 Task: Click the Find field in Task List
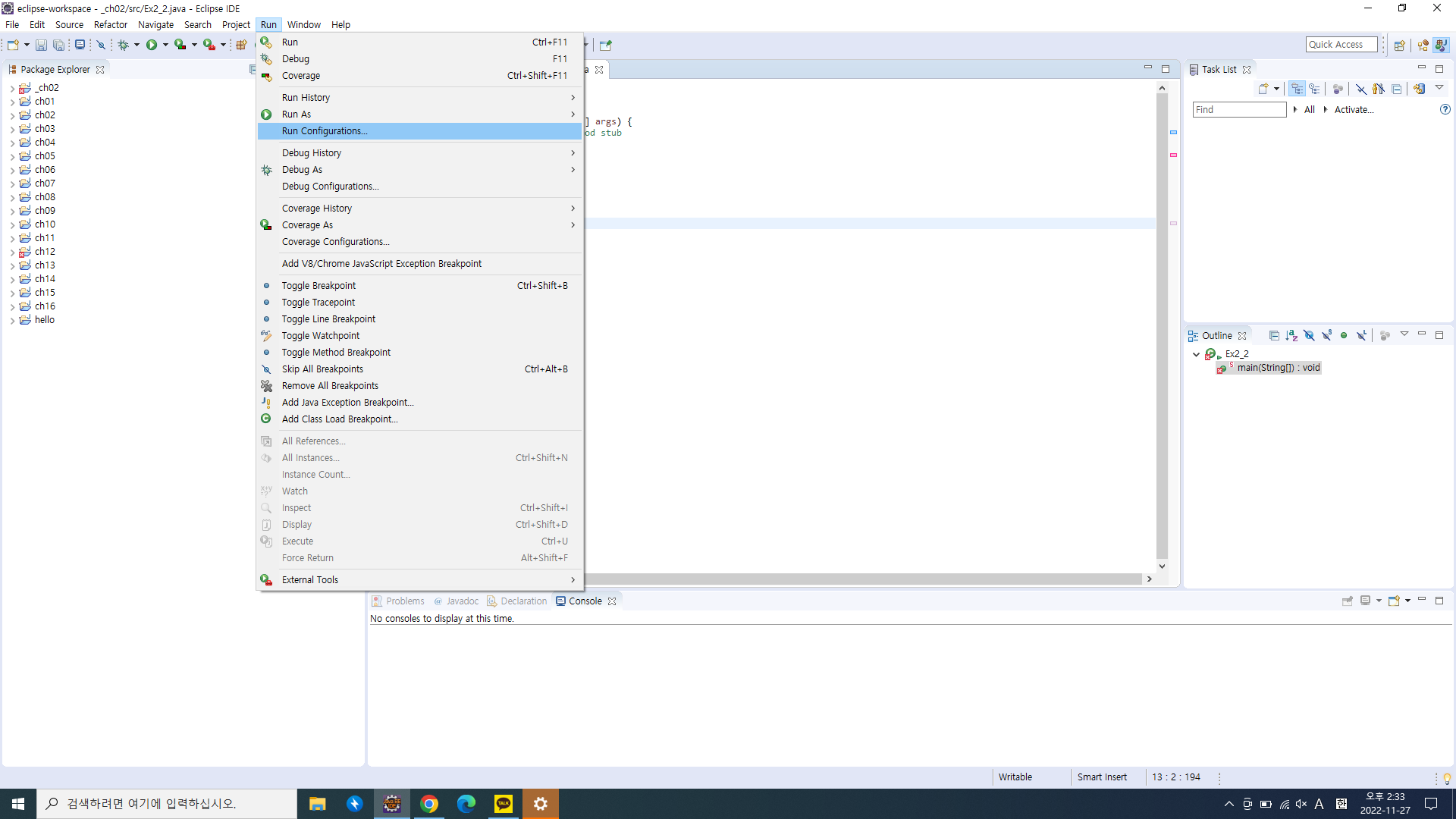coord(1239,110)
